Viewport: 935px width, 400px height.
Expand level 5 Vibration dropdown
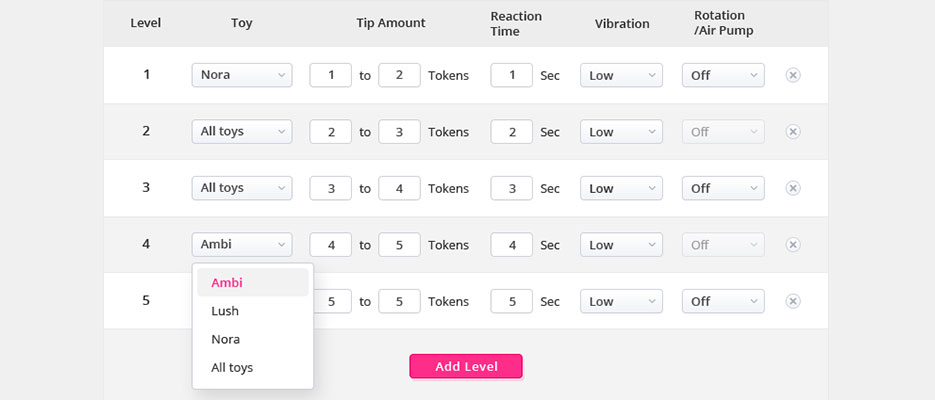(621, 301)
